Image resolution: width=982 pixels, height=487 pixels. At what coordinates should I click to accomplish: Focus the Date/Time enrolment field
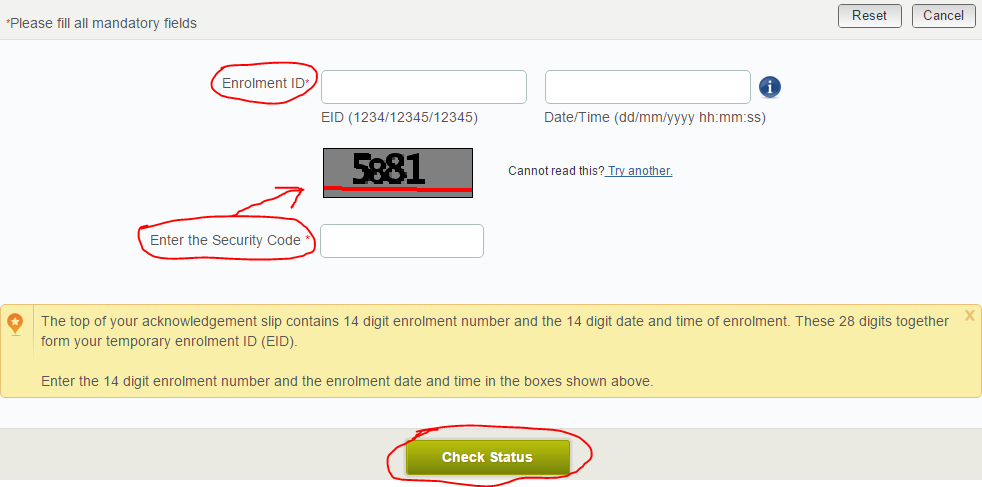[x=648, y=87]
